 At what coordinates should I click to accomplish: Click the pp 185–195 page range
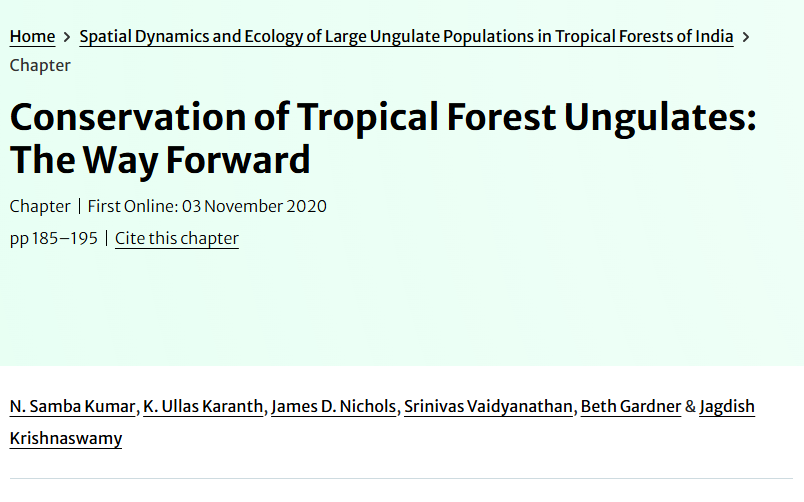53,238
